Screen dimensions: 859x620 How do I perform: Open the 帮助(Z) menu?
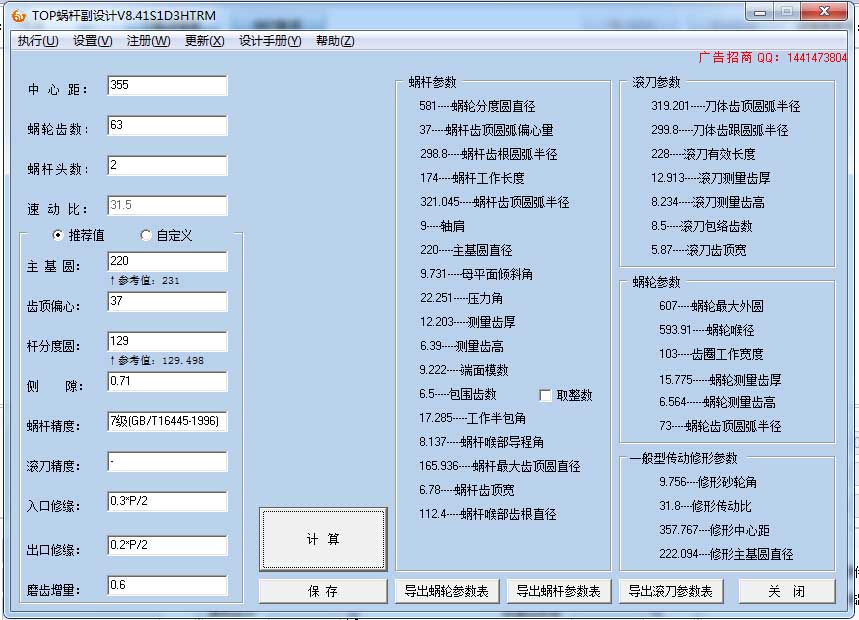pos(334,41)
